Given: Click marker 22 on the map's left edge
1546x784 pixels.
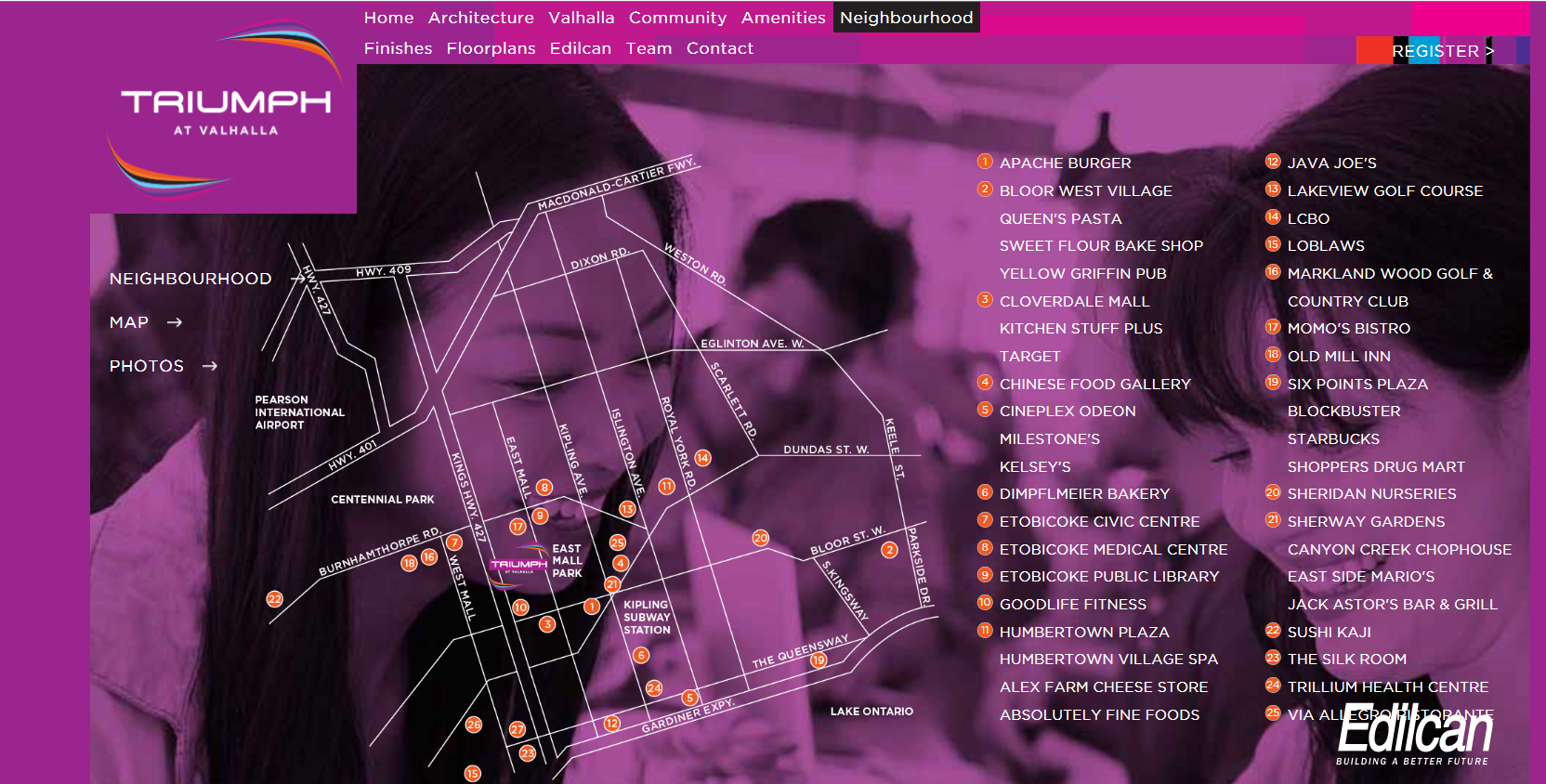Looking at the screenshot, I should 274,599.
